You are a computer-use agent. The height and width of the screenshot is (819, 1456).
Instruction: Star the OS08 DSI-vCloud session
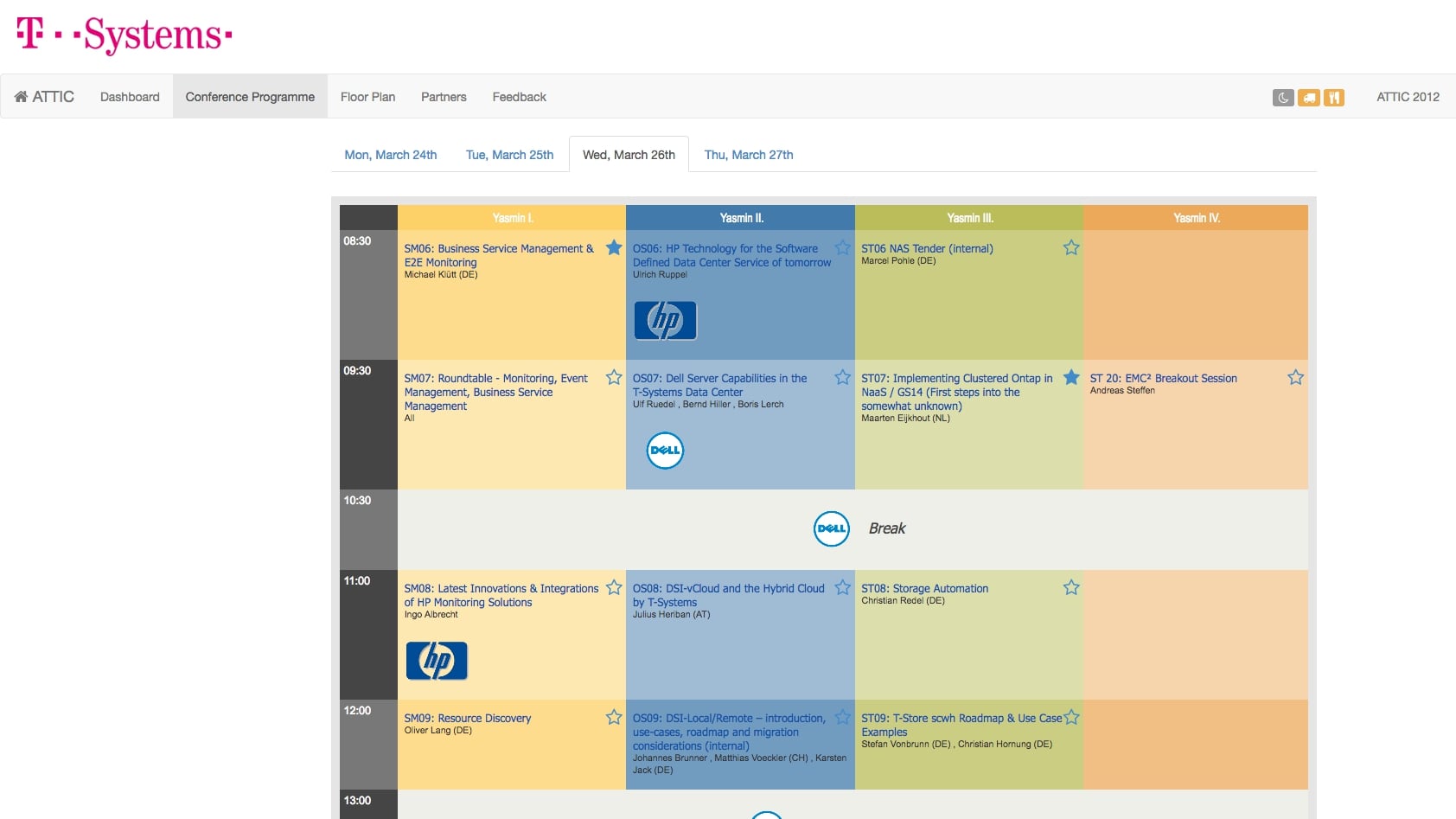click(843, 587)
